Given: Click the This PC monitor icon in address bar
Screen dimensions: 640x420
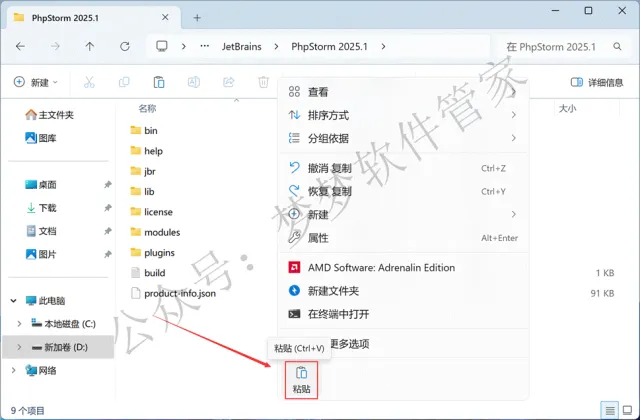Looking at the screenshot, I should pos(162,46).
